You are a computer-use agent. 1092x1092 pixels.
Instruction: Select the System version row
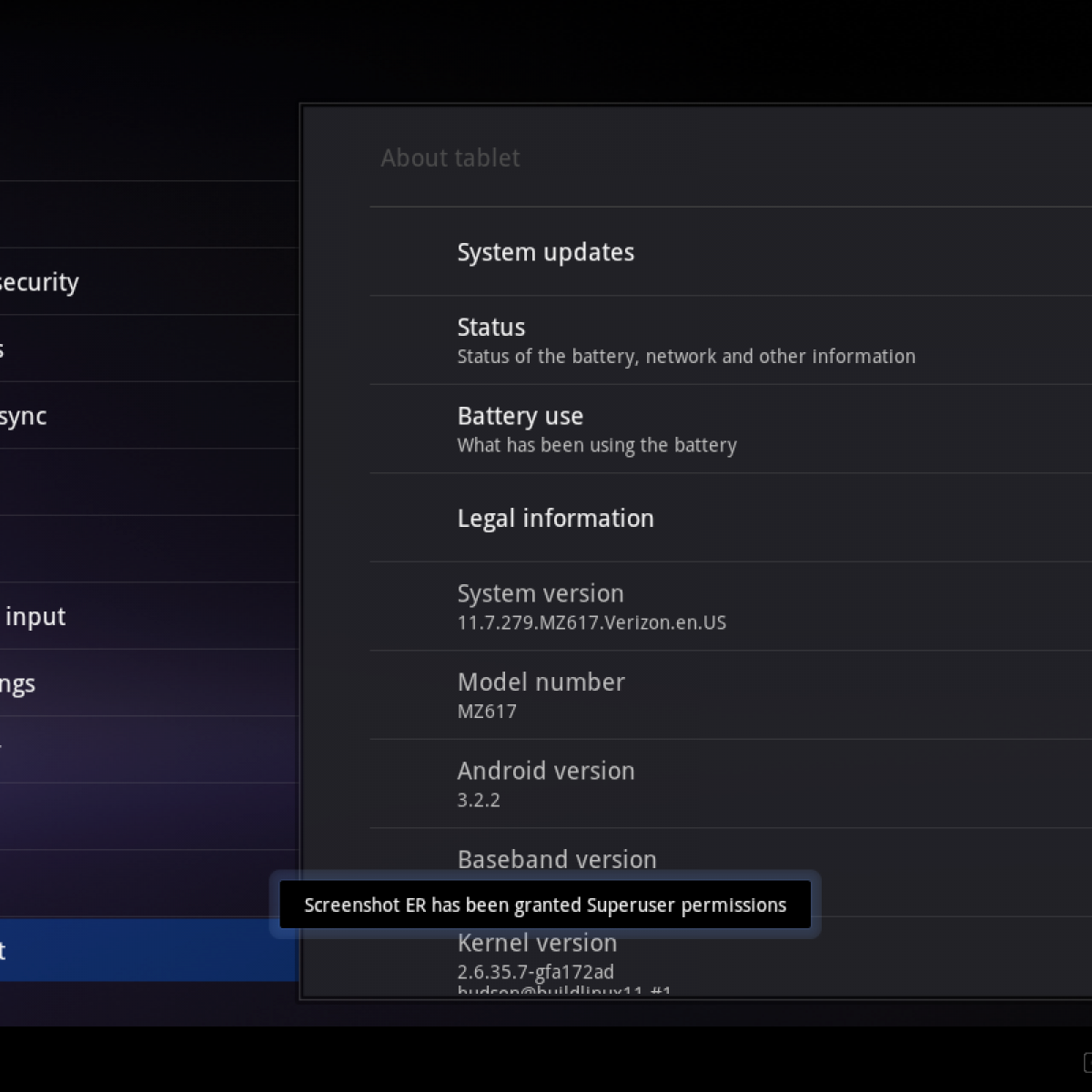pyautogui.click(x=591, y=606)
